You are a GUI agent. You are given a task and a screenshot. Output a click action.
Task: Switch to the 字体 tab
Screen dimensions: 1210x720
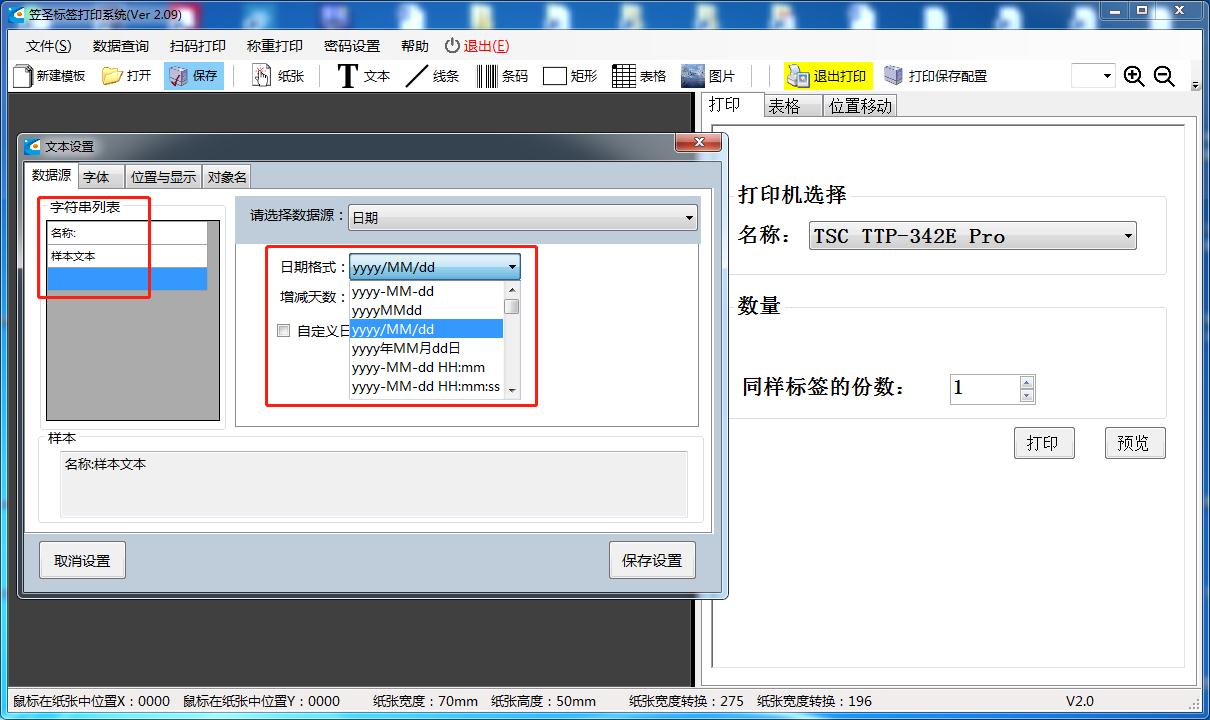(99, 176)
